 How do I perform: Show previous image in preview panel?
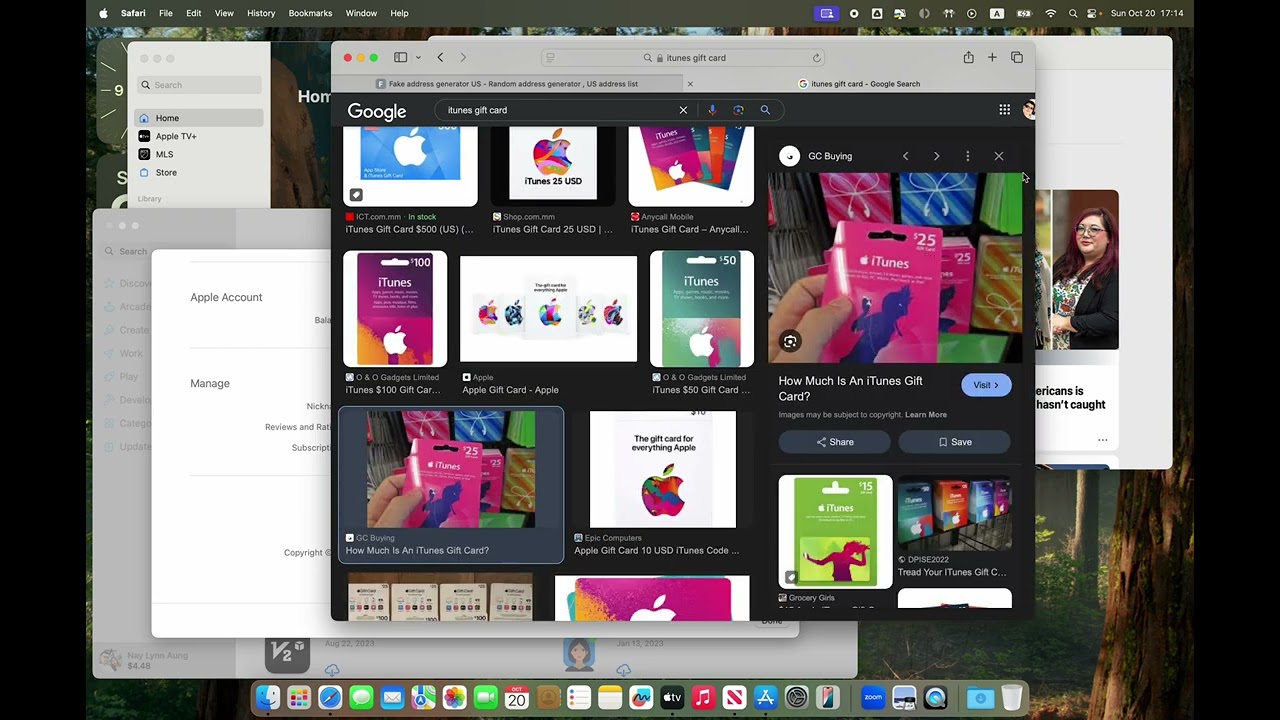click(905, 156)
